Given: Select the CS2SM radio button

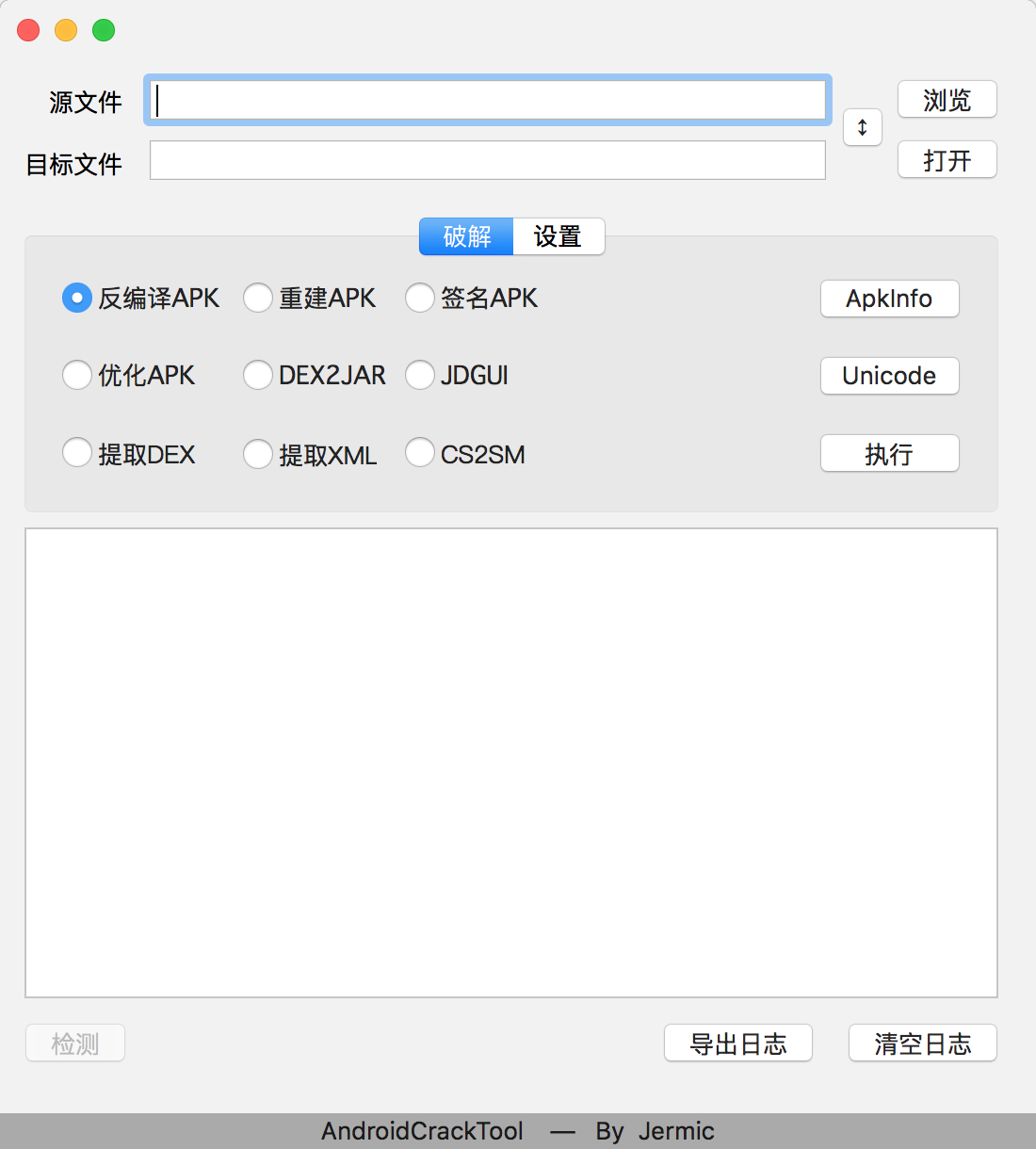Looking at the screenshot, I should (x=420, y=453).
